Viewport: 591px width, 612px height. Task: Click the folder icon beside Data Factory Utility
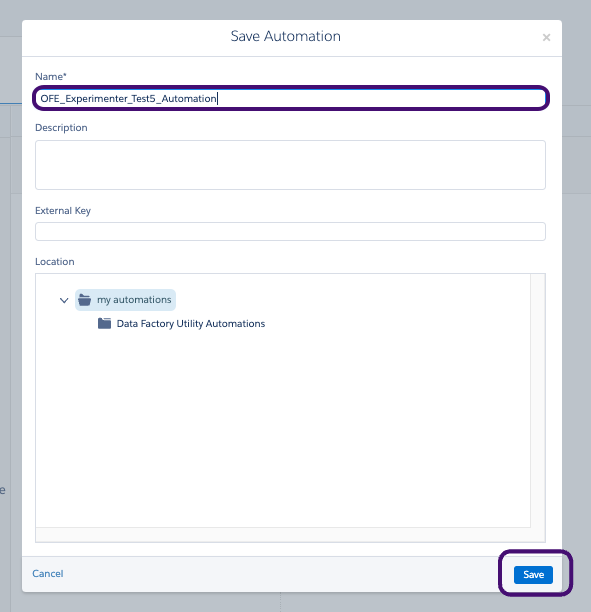[x=104, y=324]
